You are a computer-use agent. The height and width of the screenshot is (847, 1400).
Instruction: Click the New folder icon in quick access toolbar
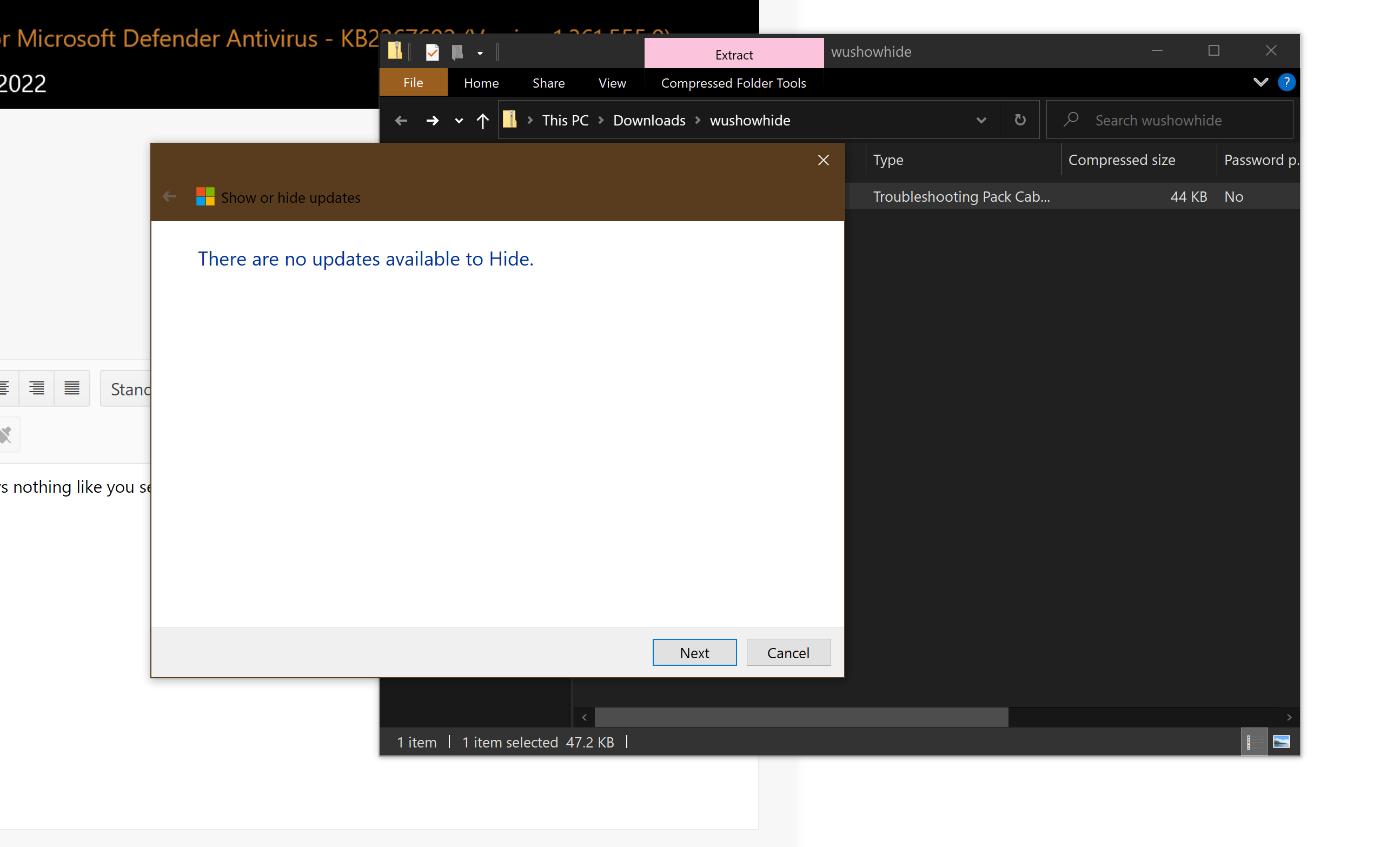click(457, 52)
